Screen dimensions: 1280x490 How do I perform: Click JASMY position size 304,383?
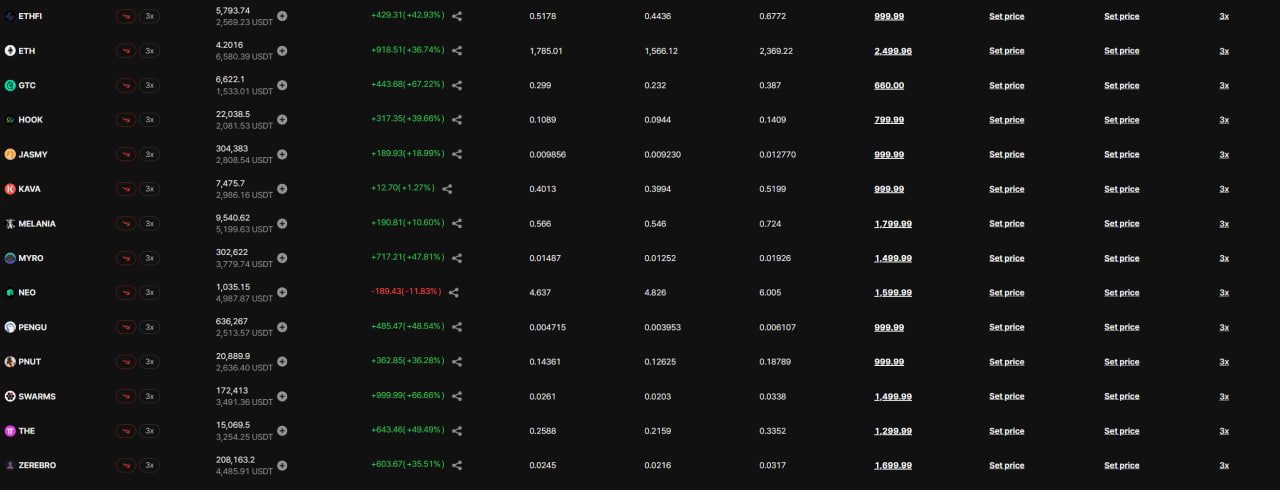click(x=232, y=148)
